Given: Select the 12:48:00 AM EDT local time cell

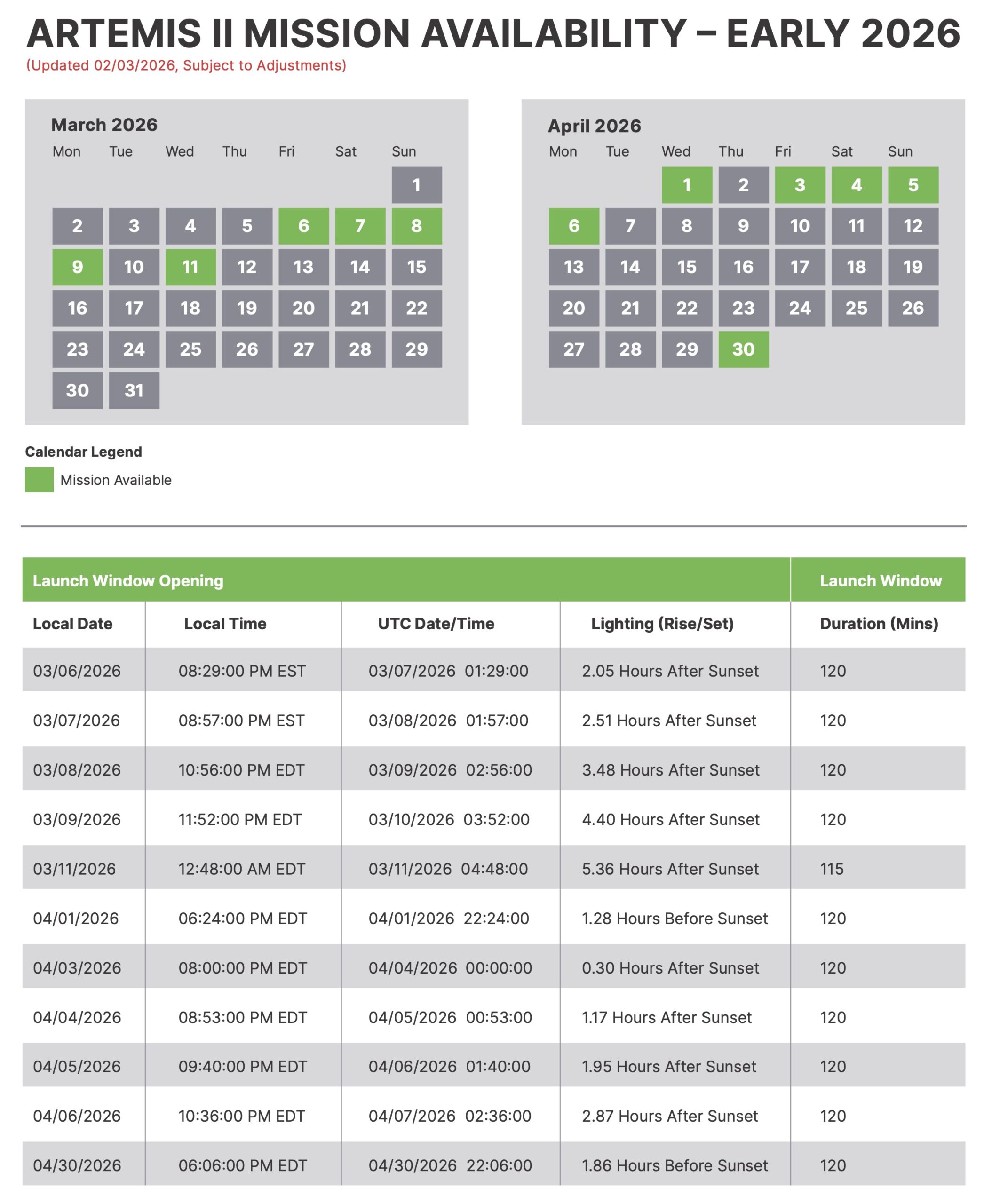Looking at the screenshot, I should coord(241,869).
